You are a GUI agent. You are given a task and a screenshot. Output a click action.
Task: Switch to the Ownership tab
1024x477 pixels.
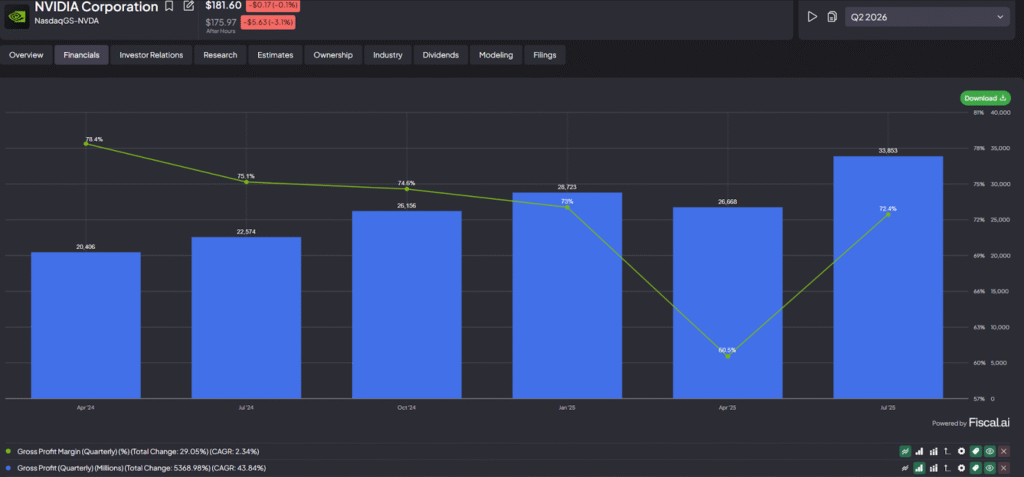333,56
